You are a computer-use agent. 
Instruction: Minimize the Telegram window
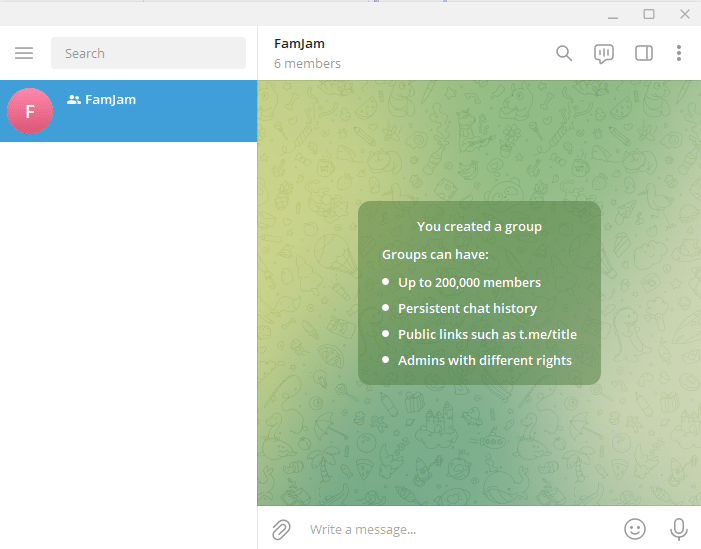[613, 15]
